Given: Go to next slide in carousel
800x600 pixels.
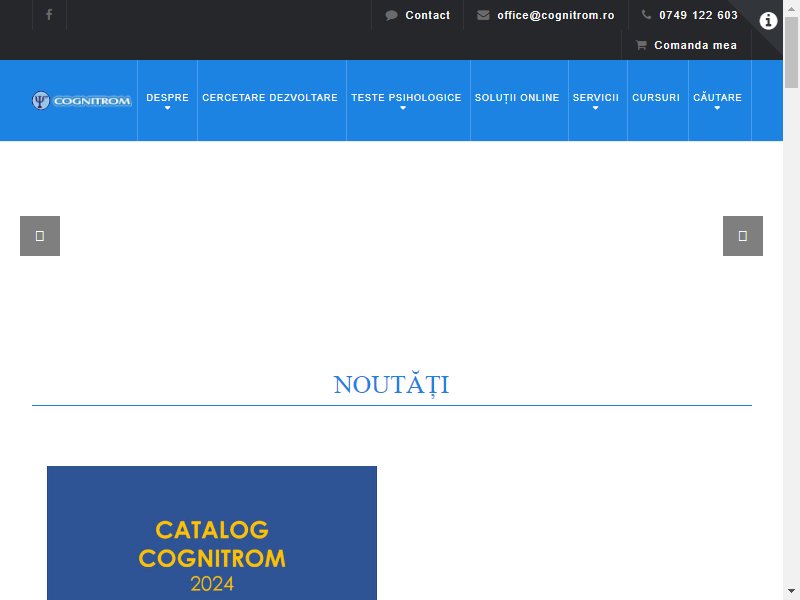Looking at the screenshot, I should click(742, 236).
